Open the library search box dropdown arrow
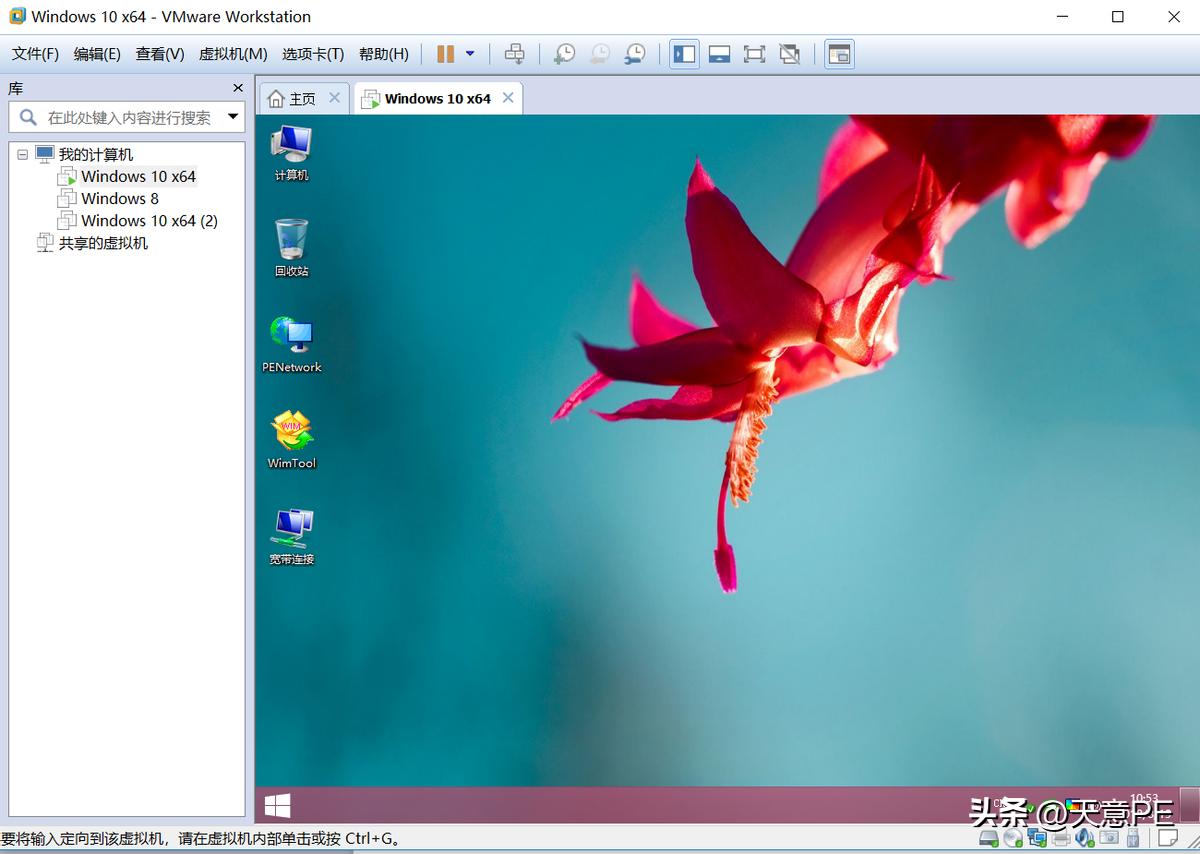1200x854 pixels. click(233, 117)
